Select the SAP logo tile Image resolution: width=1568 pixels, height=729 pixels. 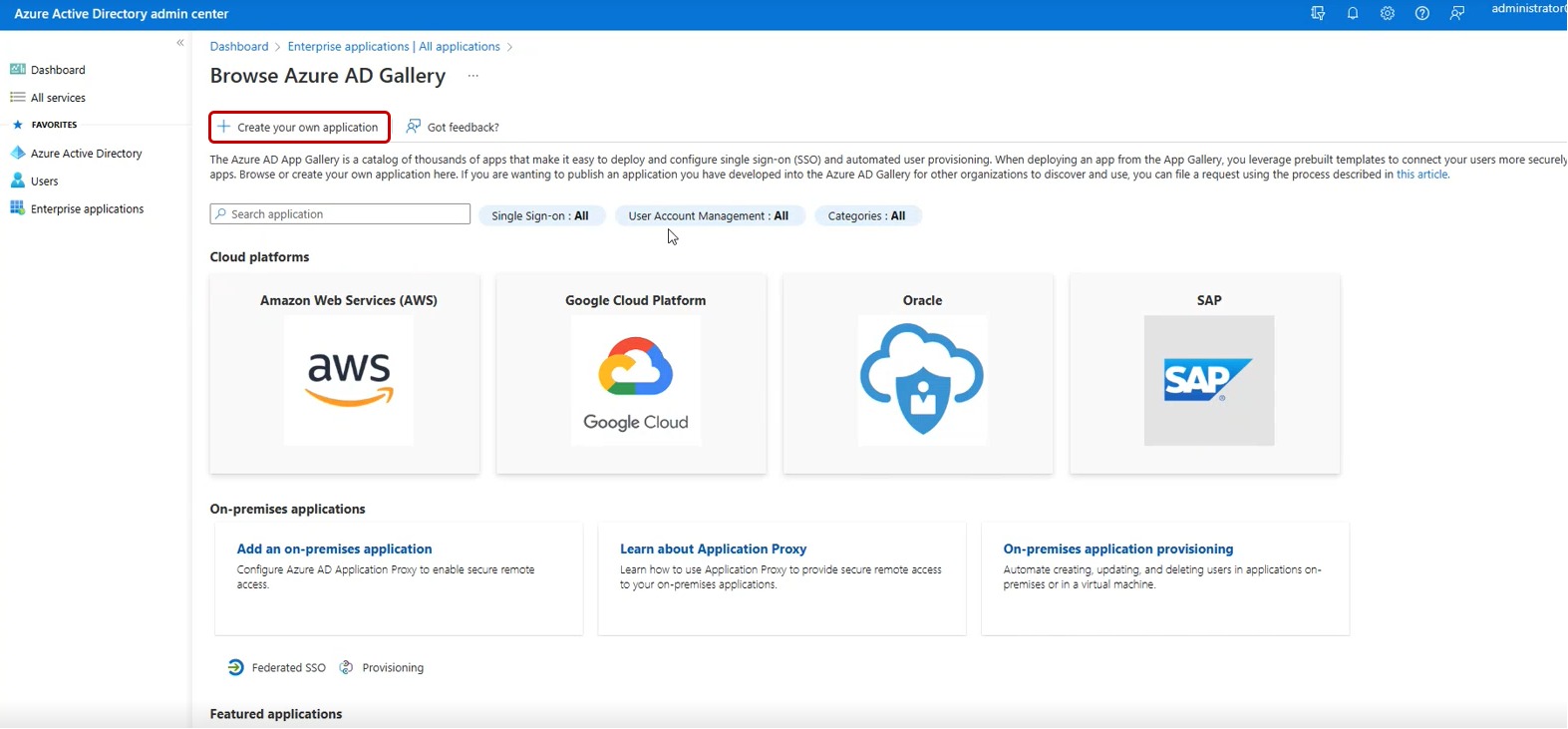coord(1209,381)
